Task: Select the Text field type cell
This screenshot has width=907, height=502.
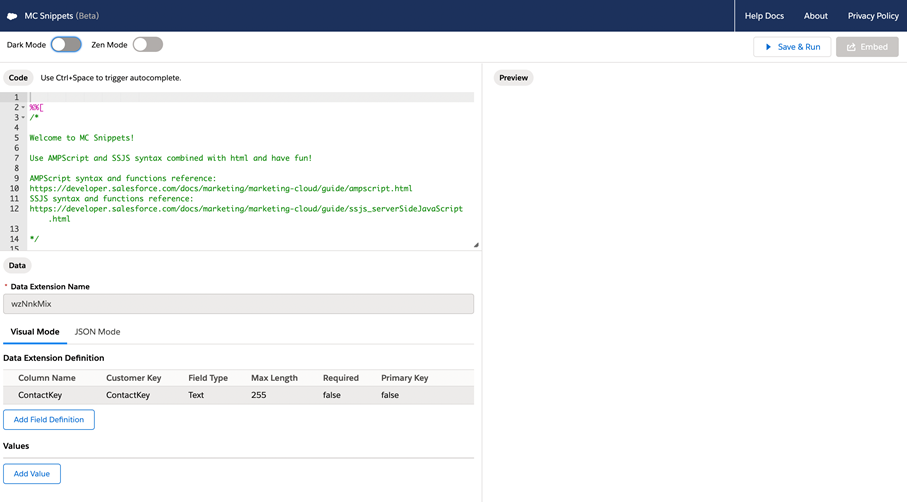Action: (x=196, y=395)
